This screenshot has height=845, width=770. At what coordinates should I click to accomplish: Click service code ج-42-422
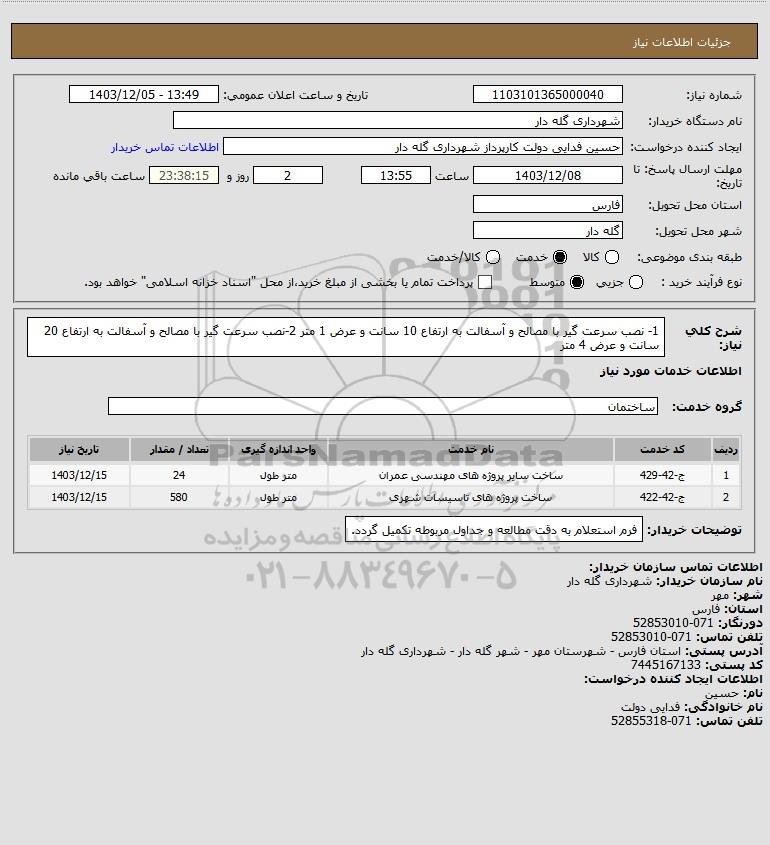point(662,497)
